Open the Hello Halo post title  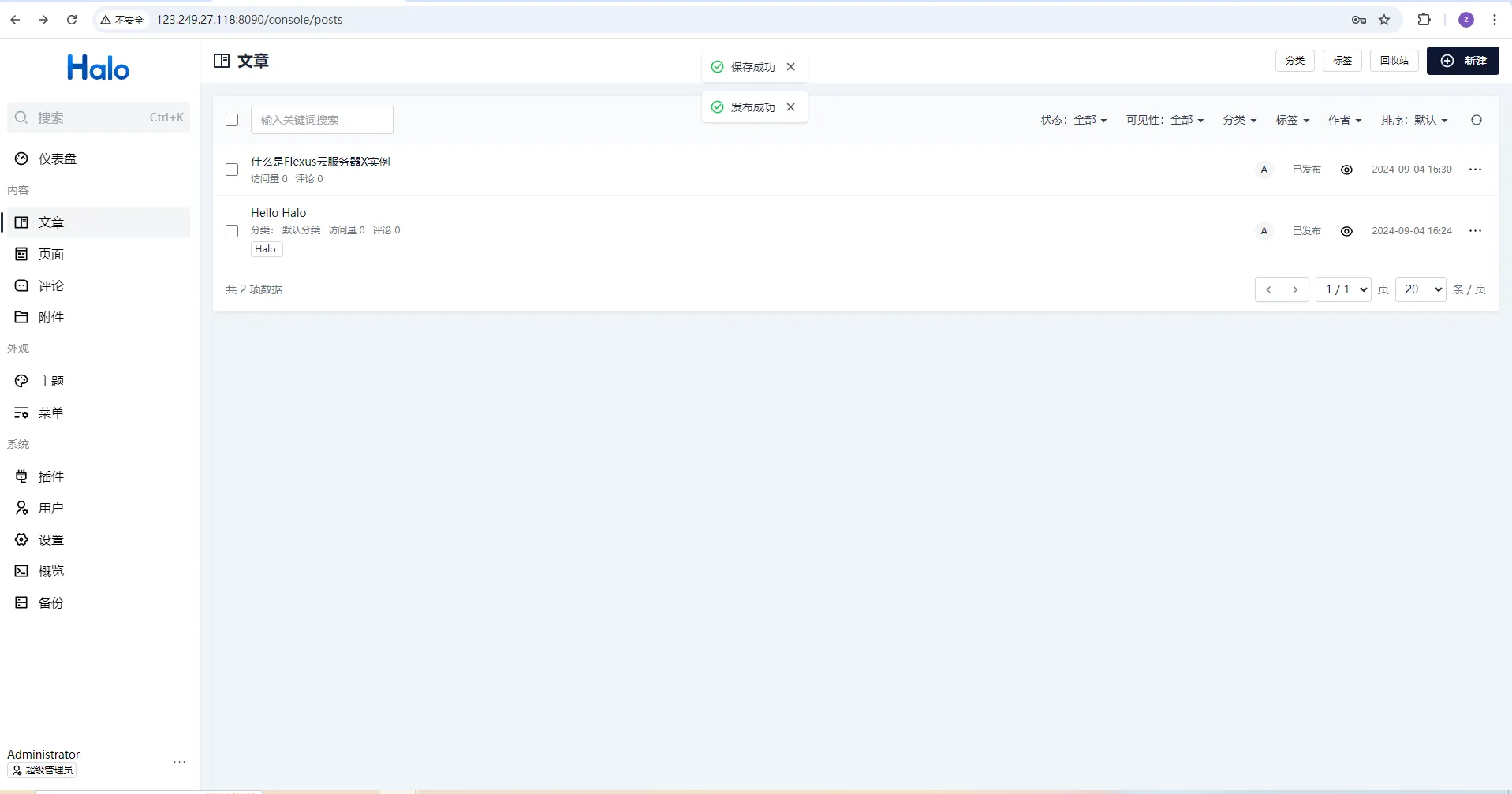278,213
